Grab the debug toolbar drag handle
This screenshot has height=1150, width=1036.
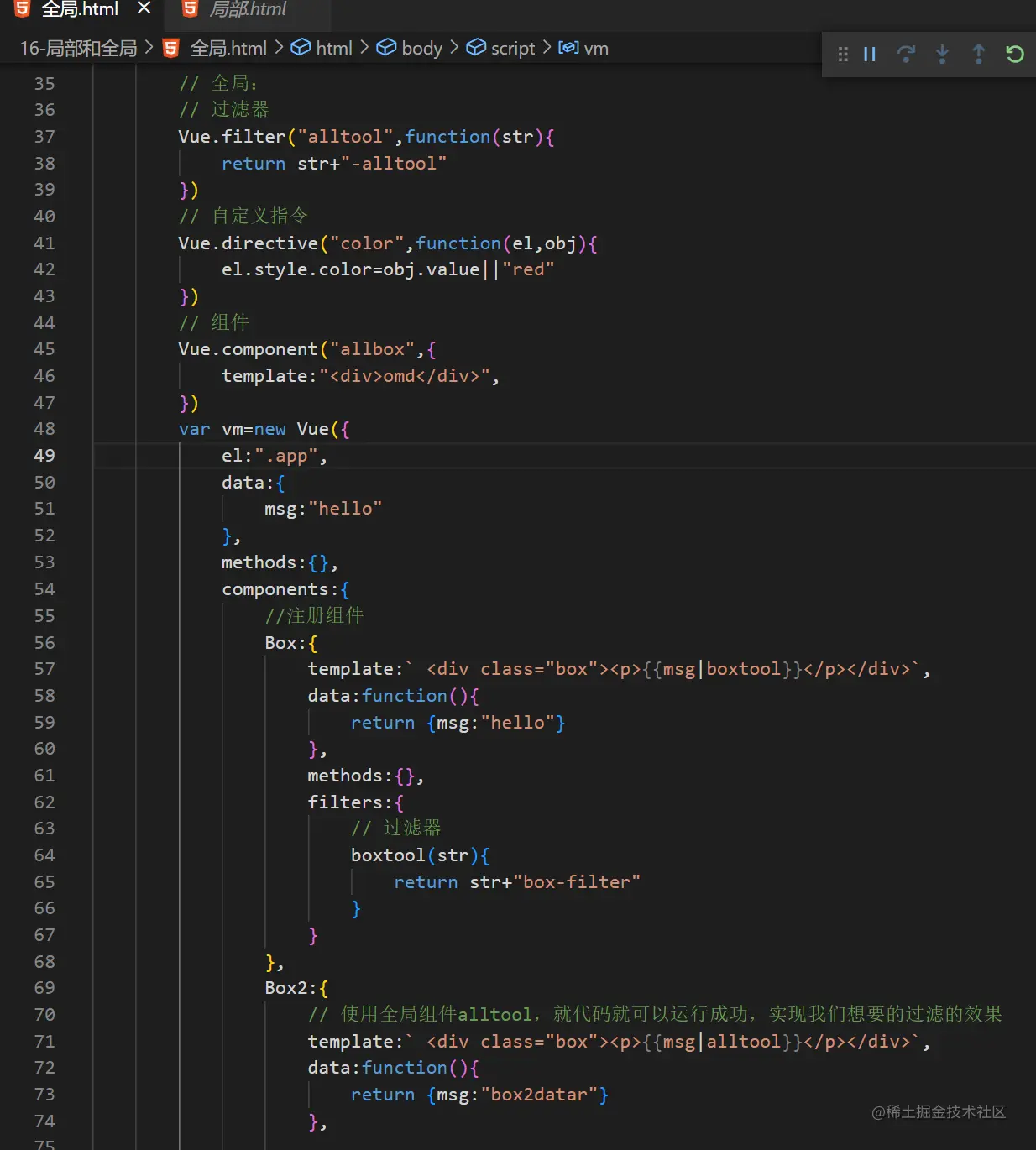pyautogui.click(x=842, y=55)
